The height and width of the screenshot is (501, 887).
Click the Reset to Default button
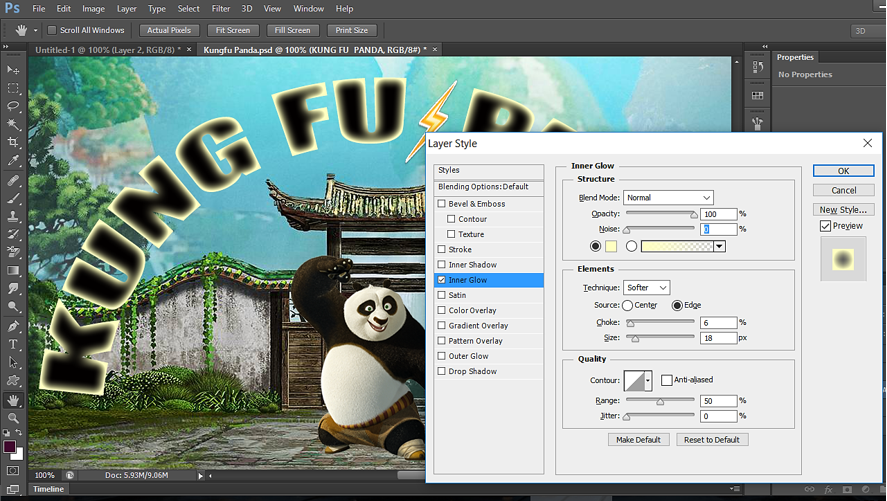click(712, 440)
